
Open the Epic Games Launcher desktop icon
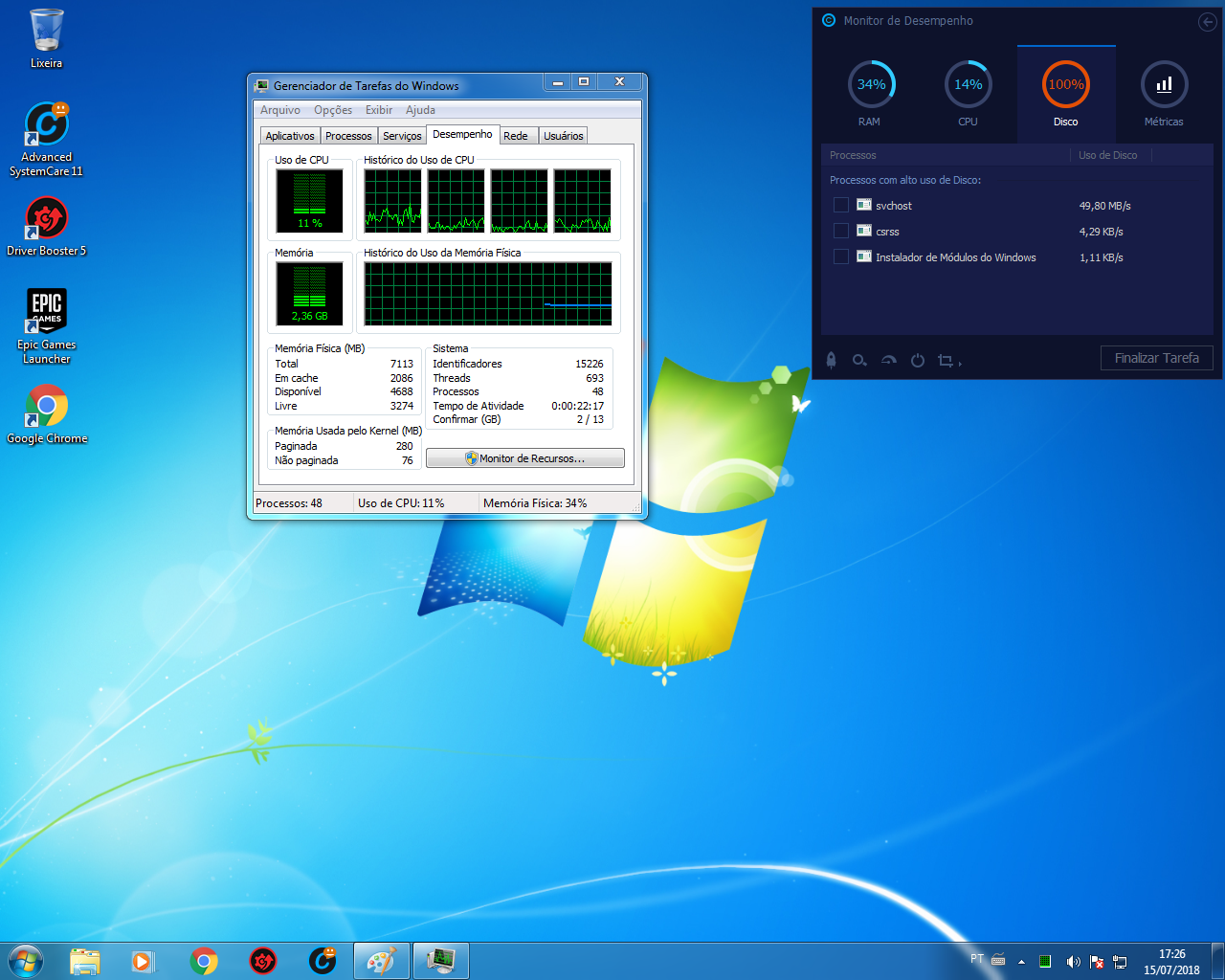tap(46, 325)
